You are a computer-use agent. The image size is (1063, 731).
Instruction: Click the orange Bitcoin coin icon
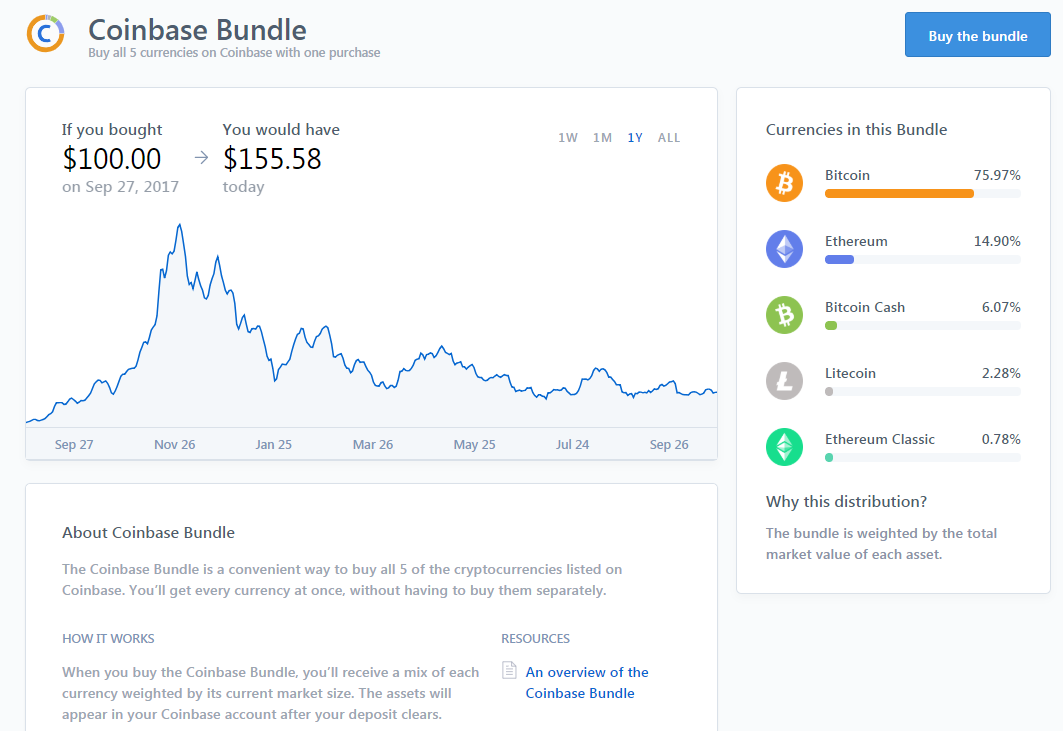784,183
